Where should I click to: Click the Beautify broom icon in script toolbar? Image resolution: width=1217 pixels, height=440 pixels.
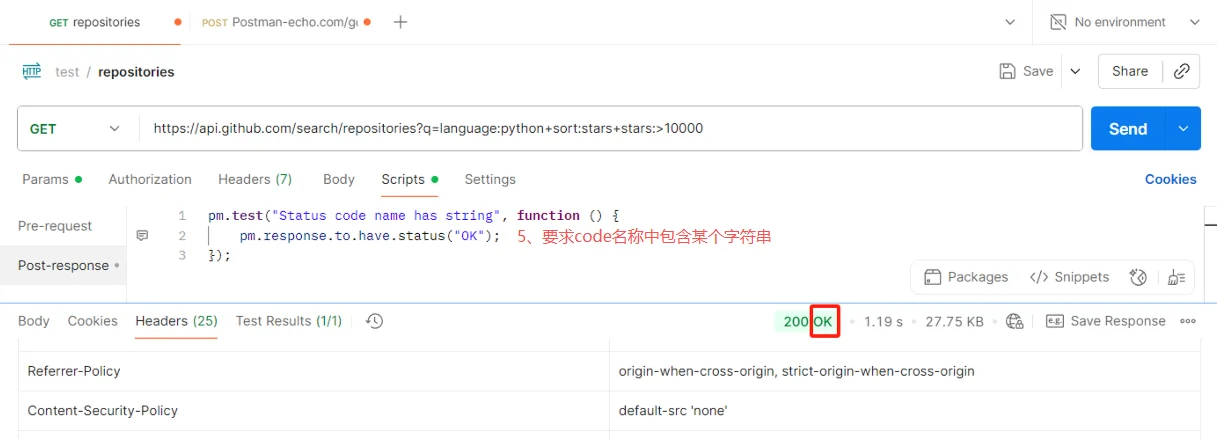(x=1176, y=277)
